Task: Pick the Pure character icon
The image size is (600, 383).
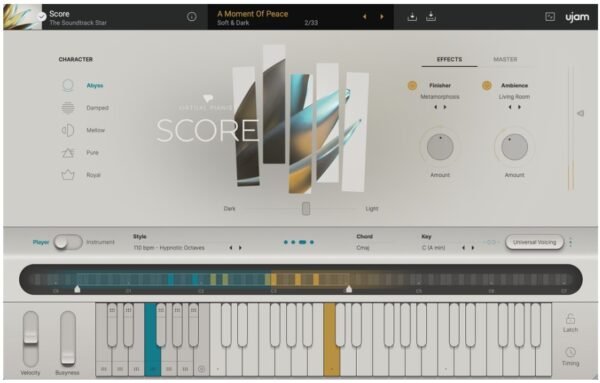Action: tap(68, 153)
